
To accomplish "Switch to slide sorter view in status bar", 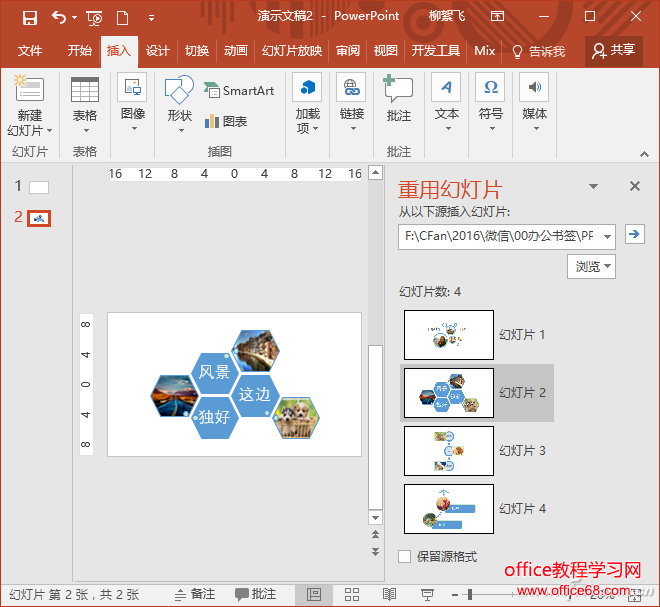I will (x=352, y=594).
